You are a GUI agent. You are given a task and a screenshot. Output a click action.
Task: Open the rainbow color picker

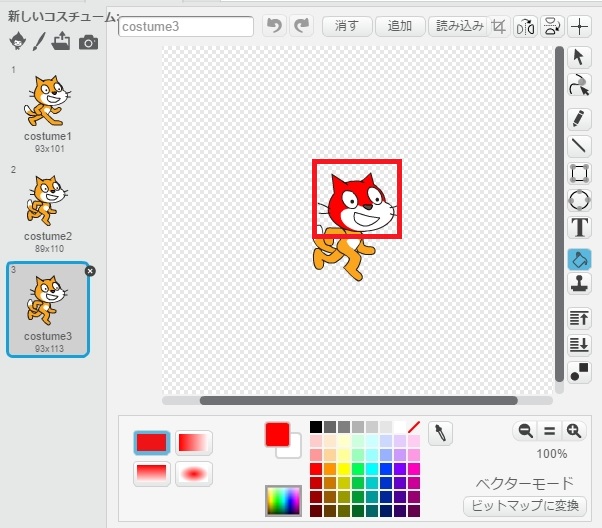click(283, 501)
